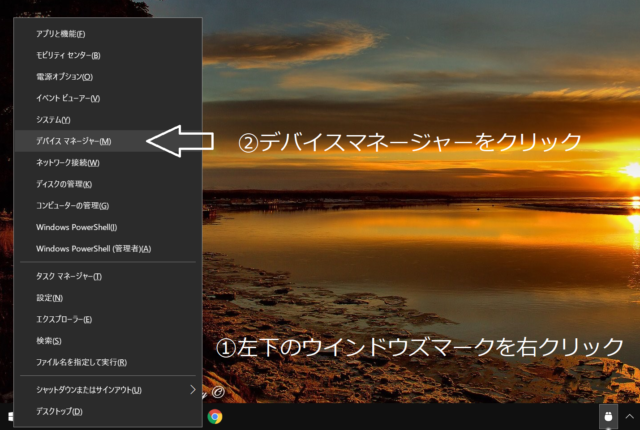Image resolution: width=640 pixels, height=430 pixels.
Task: Choose システム menu entry
Action: [x=108, y=120]
